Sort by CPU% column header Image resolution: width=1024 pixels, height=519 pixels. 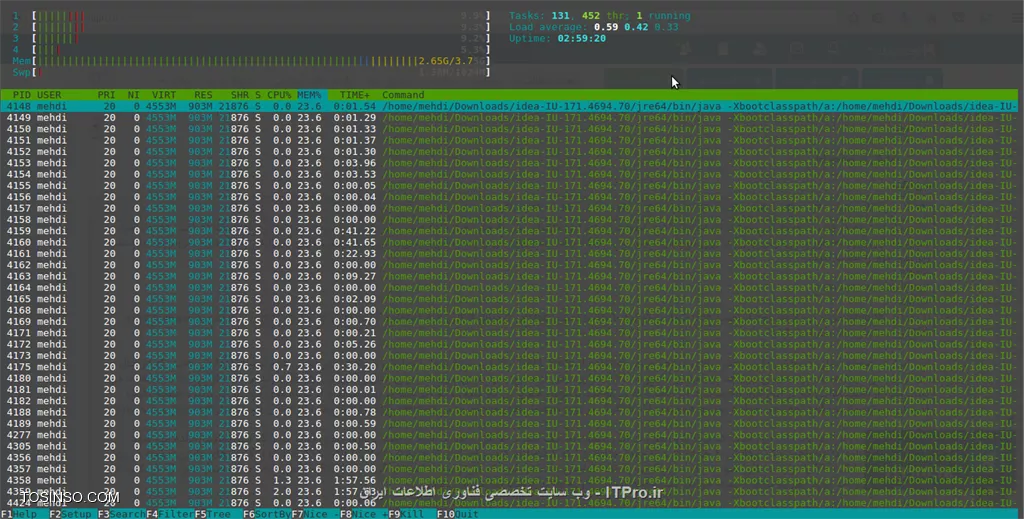[279, 95]
